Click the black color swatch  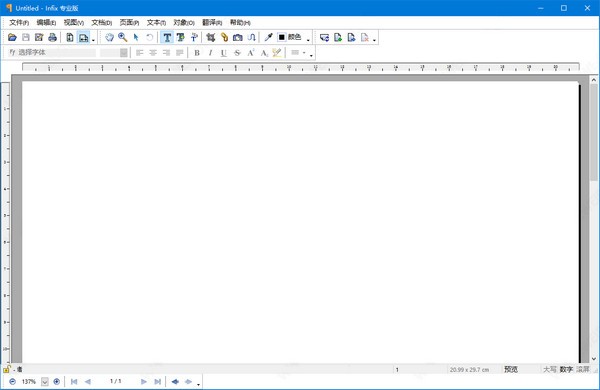pyautogui.click(x=282, y=37)
